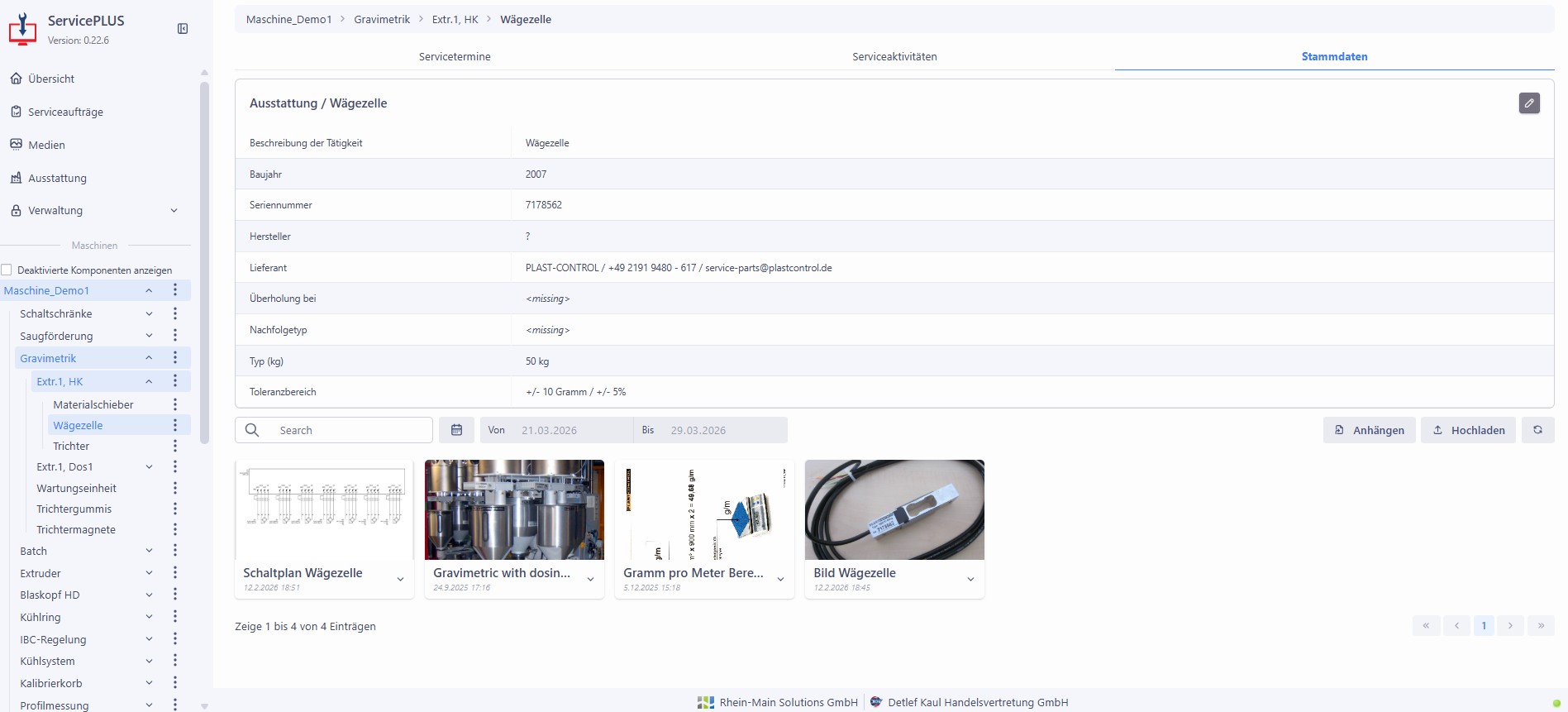Open three-dot menu for Kühlring
Viewport: 1568px width, 712px height.
175,617
